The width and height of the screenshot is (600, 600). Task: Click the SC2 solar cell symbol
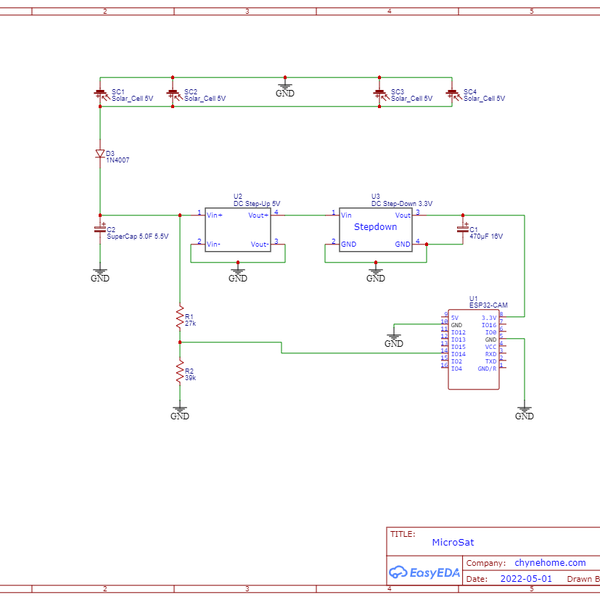click(x=172, y=95)
